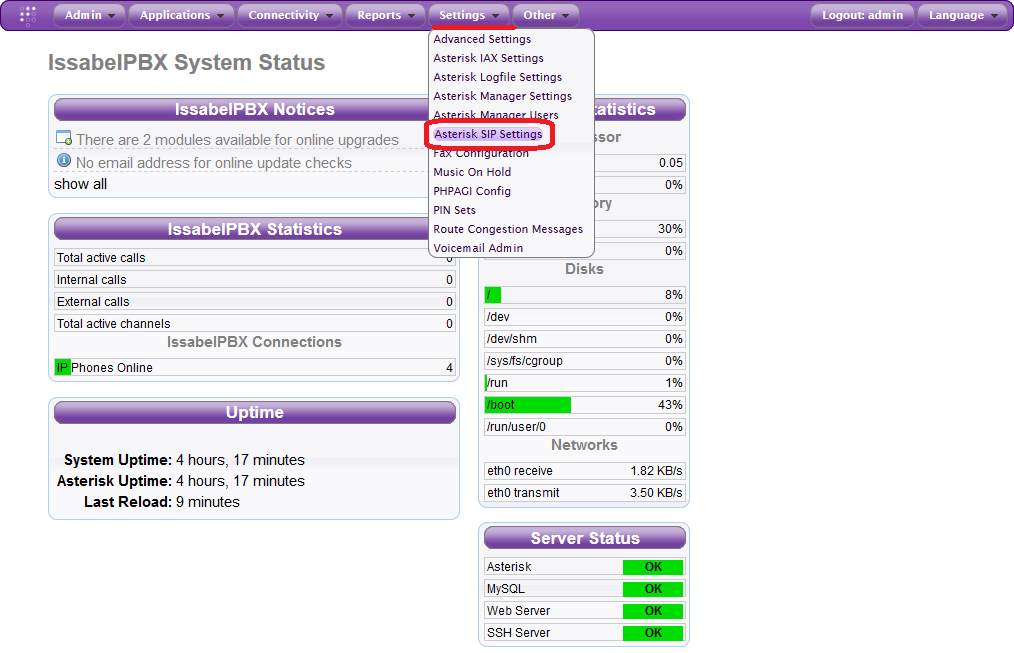Screen dimensions: 1014x653
Task: Open the Other dropdown menu
Action: (546, 15)
